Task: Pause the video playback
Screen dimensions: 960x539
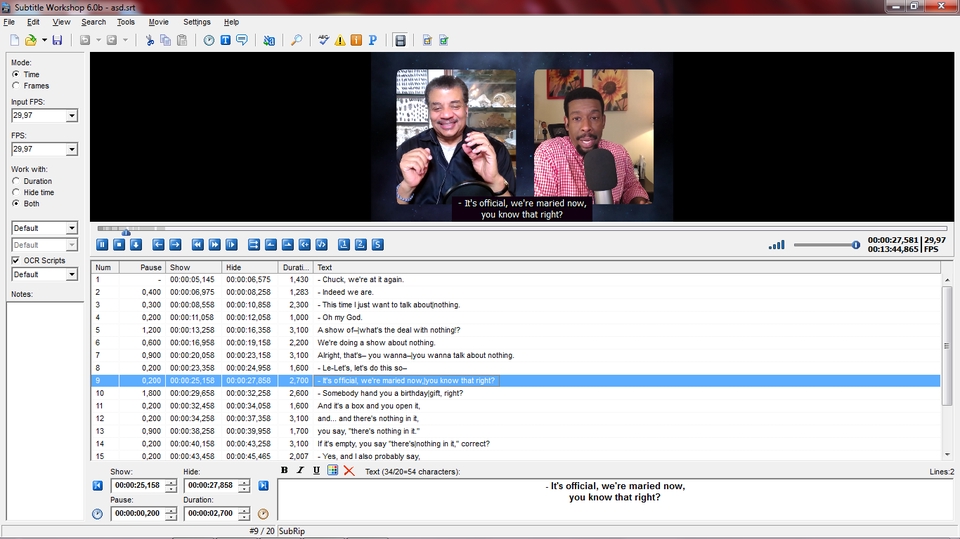Action: click(102, 244)
